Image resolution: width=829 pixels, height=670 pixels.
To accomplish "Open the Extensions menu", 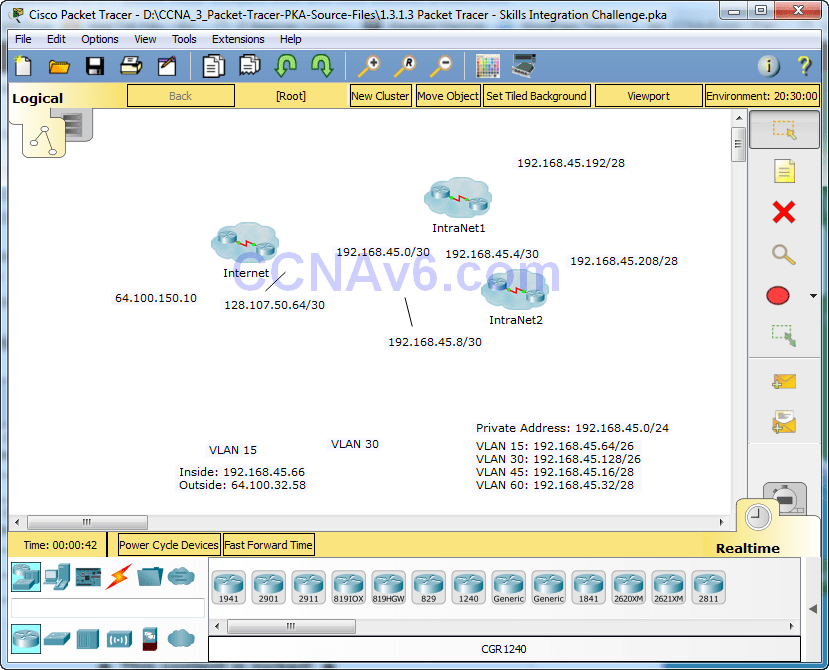I will click(238, 39).
